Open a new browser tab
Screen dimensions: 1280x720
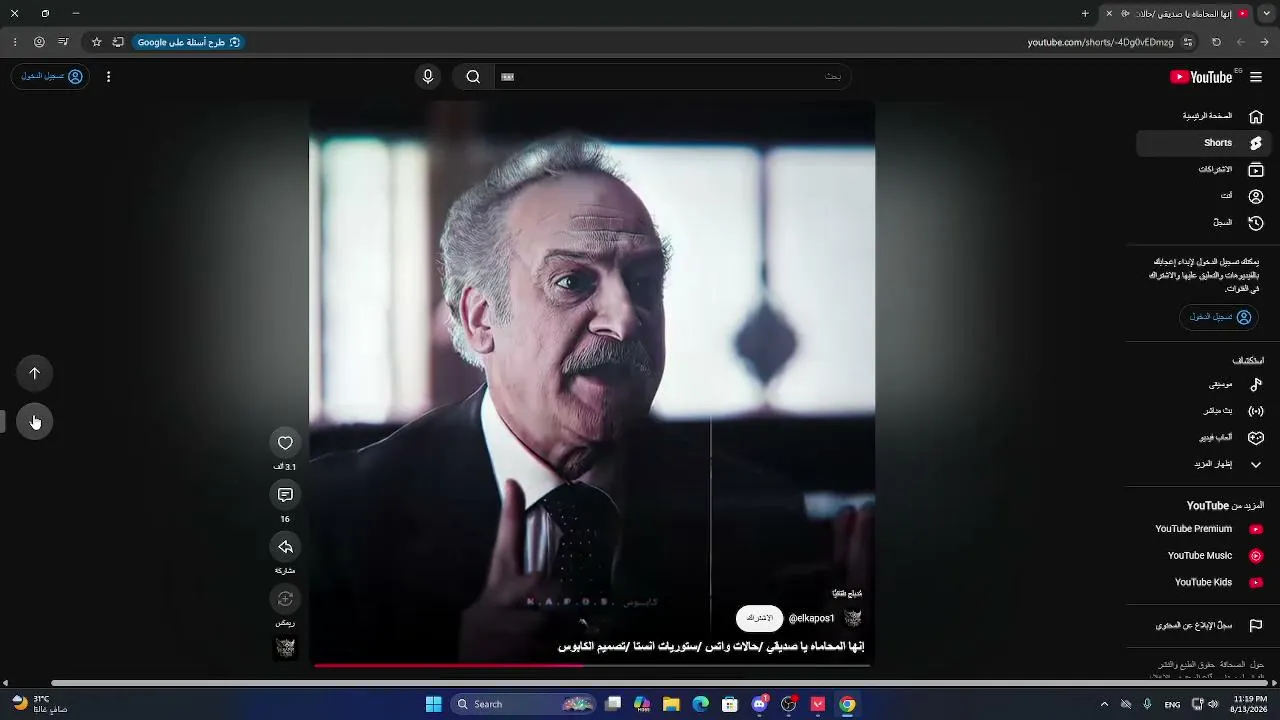1085,13
